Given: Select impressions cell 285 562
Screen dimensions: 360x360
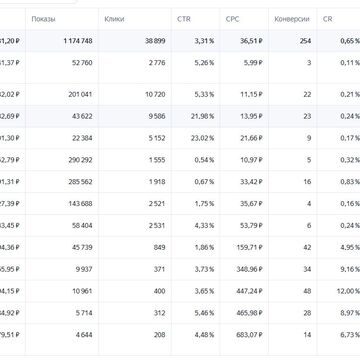Looking at the screenshot, I should point(80,182).
